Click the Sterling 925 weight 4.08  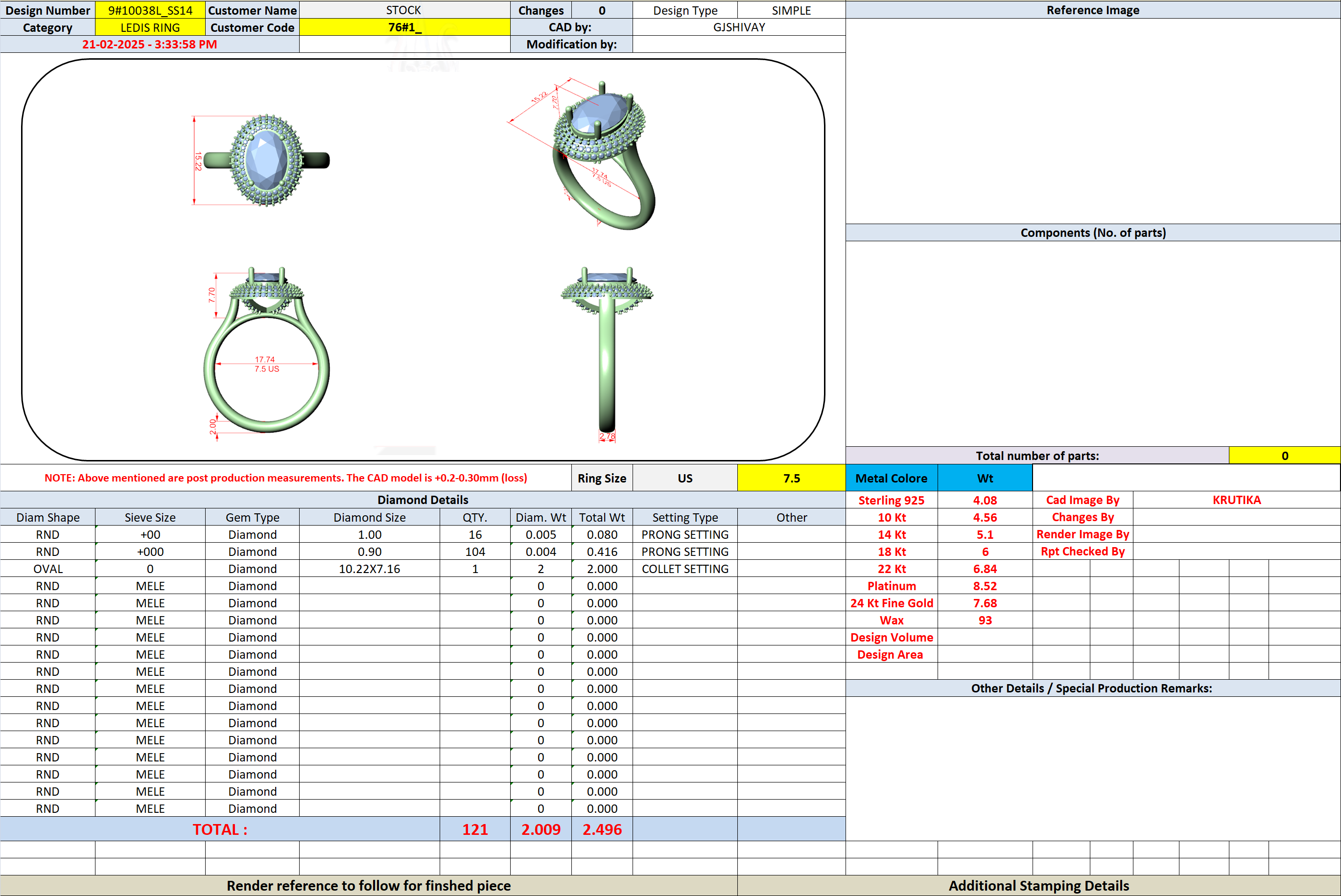[x=985, y=500]
